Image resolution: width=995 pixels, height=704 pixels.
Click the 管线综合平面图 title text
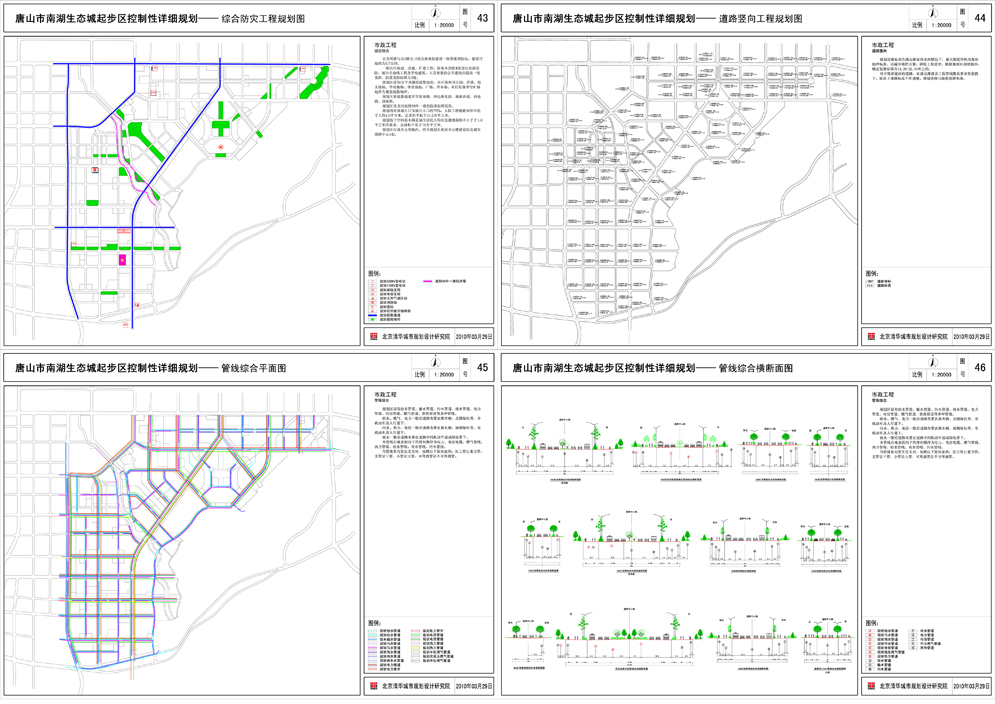pos(253,369)
